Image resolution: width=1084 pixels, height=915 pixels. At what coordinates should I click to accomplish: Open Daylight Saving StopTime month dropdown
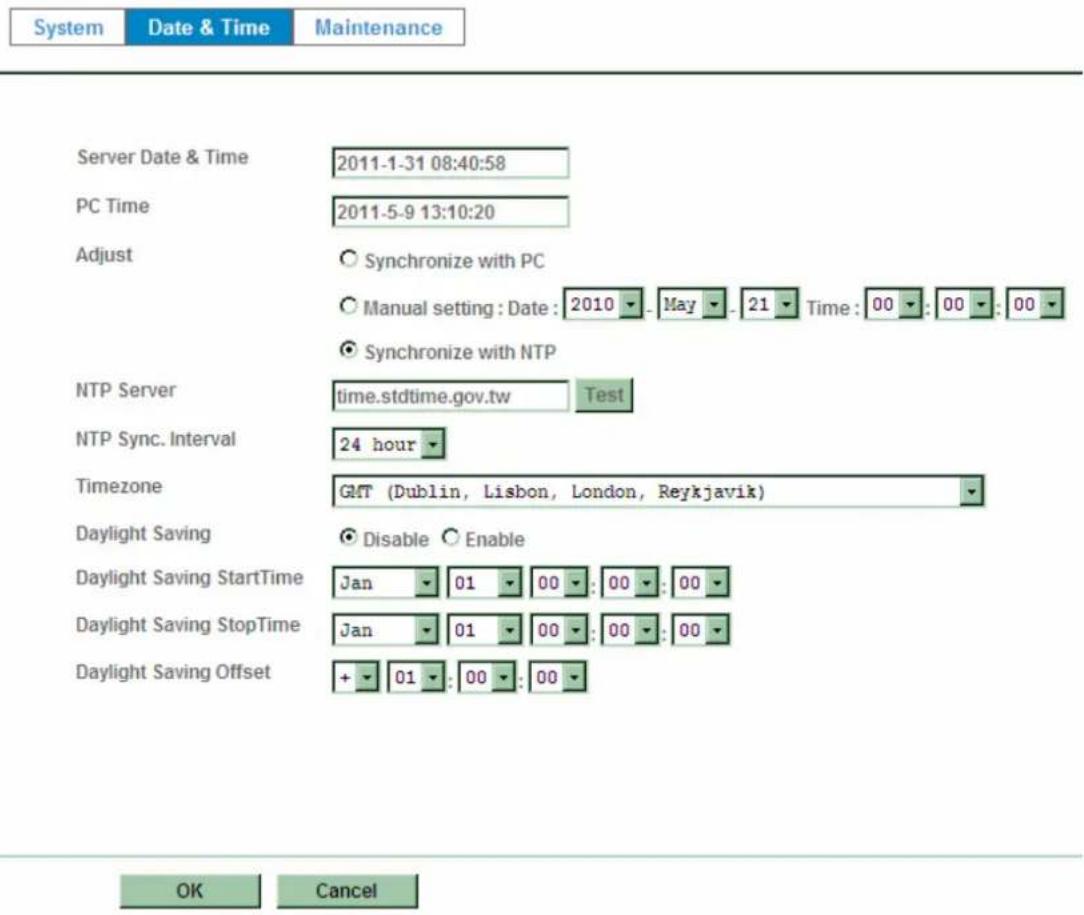385,630
